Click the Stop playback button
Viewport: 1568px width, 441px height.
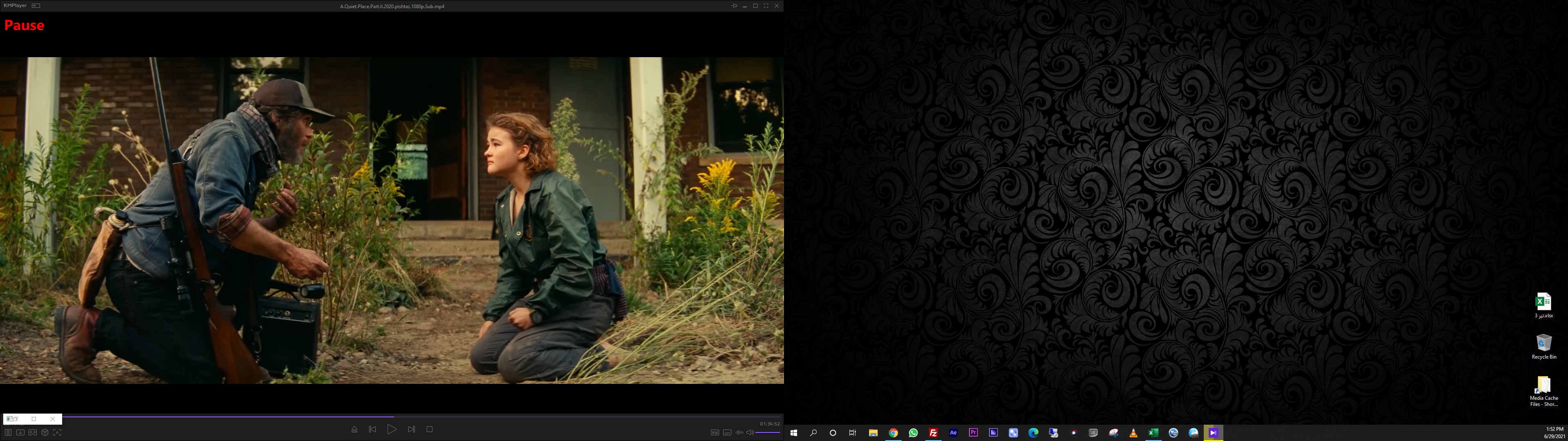(429, 430)
